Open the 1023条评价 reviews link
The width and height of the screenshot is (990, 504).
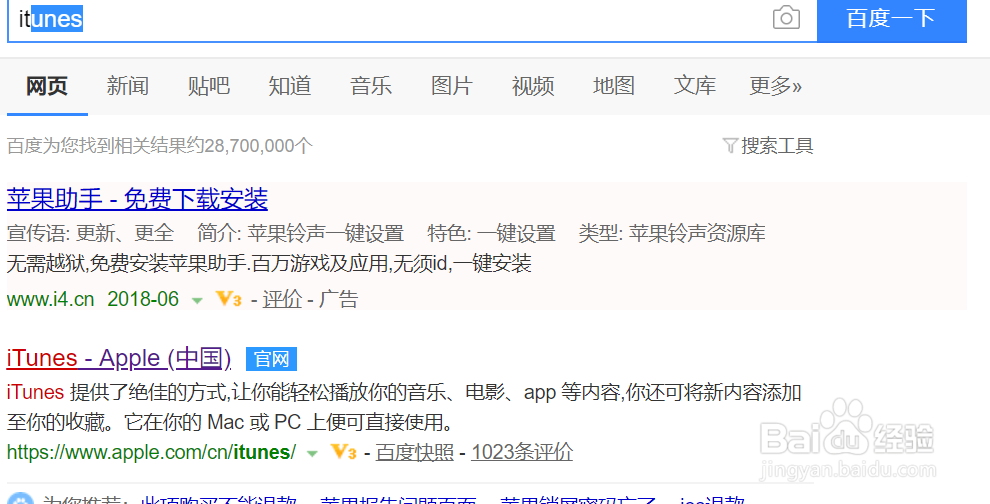522,452
